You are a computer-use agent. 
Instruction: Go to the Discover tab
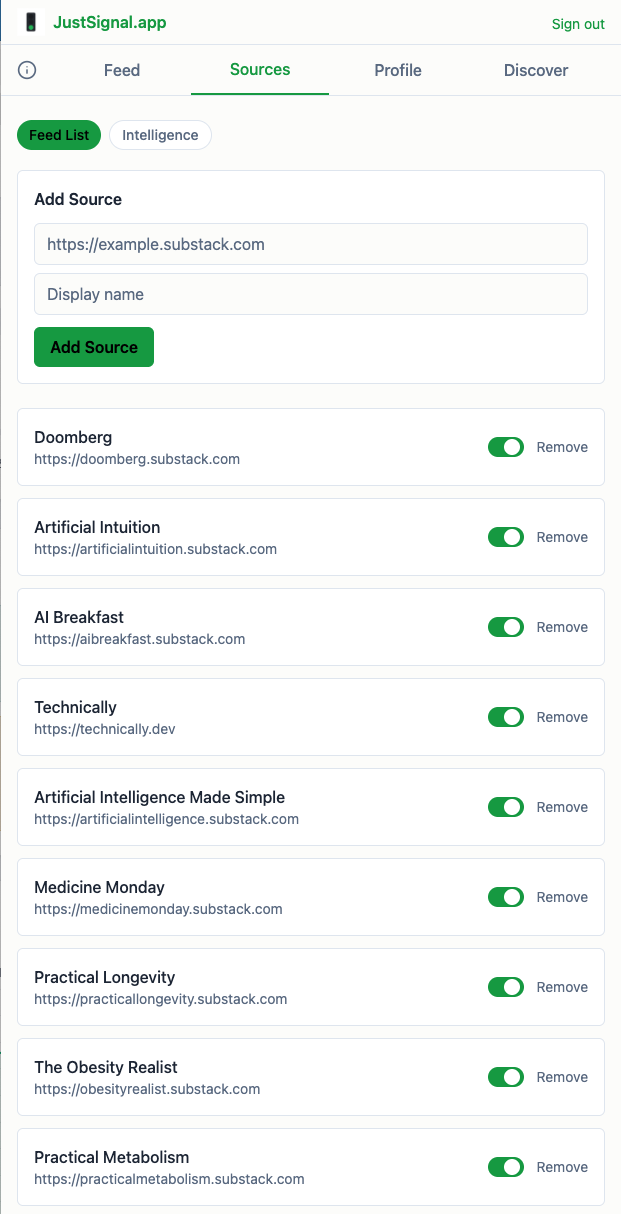pos(535,70)
